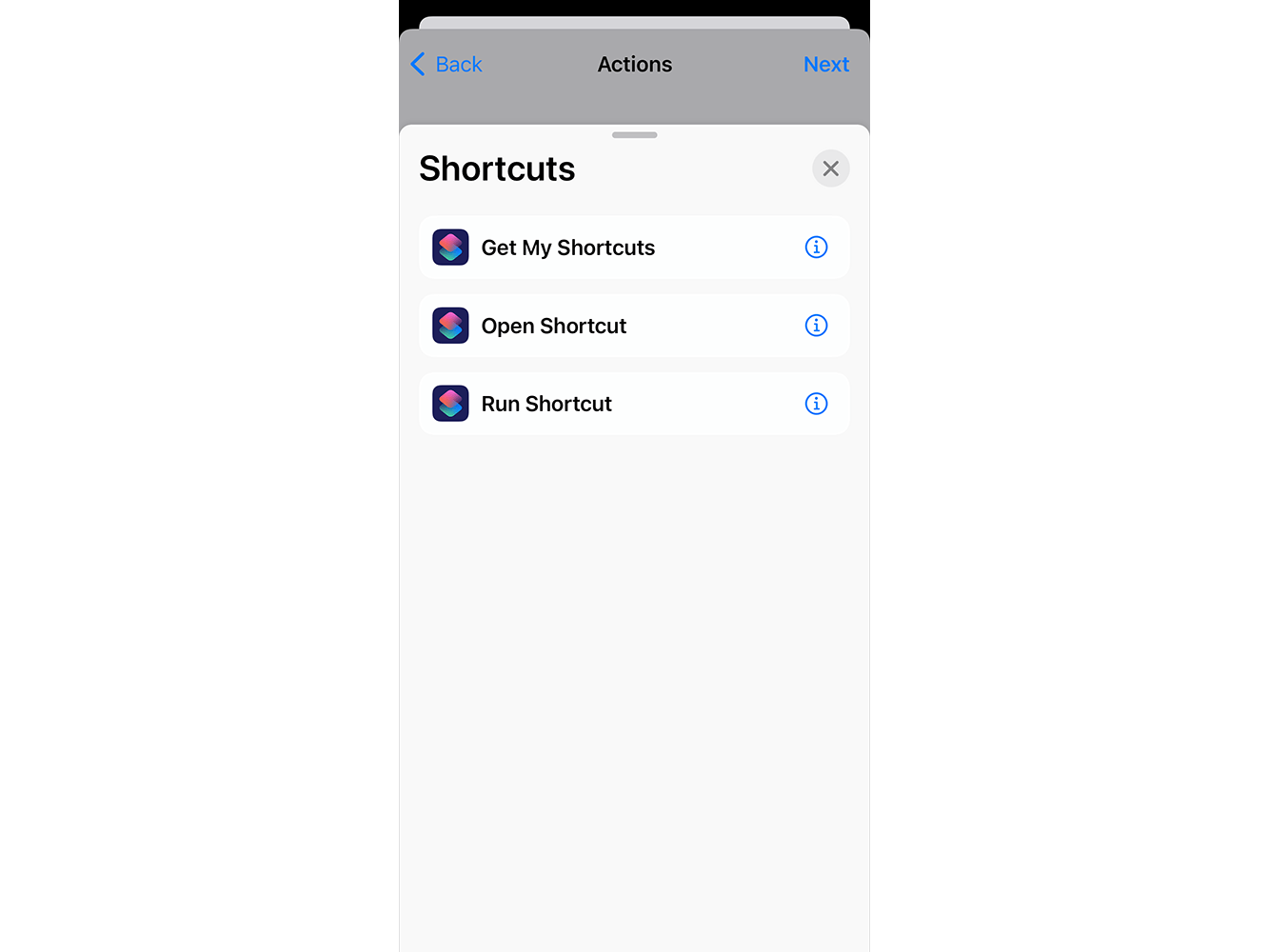This screenshot has height=952, width=1269.
Task: Tap the blue back chevron arrow
Action: [418, 65]
